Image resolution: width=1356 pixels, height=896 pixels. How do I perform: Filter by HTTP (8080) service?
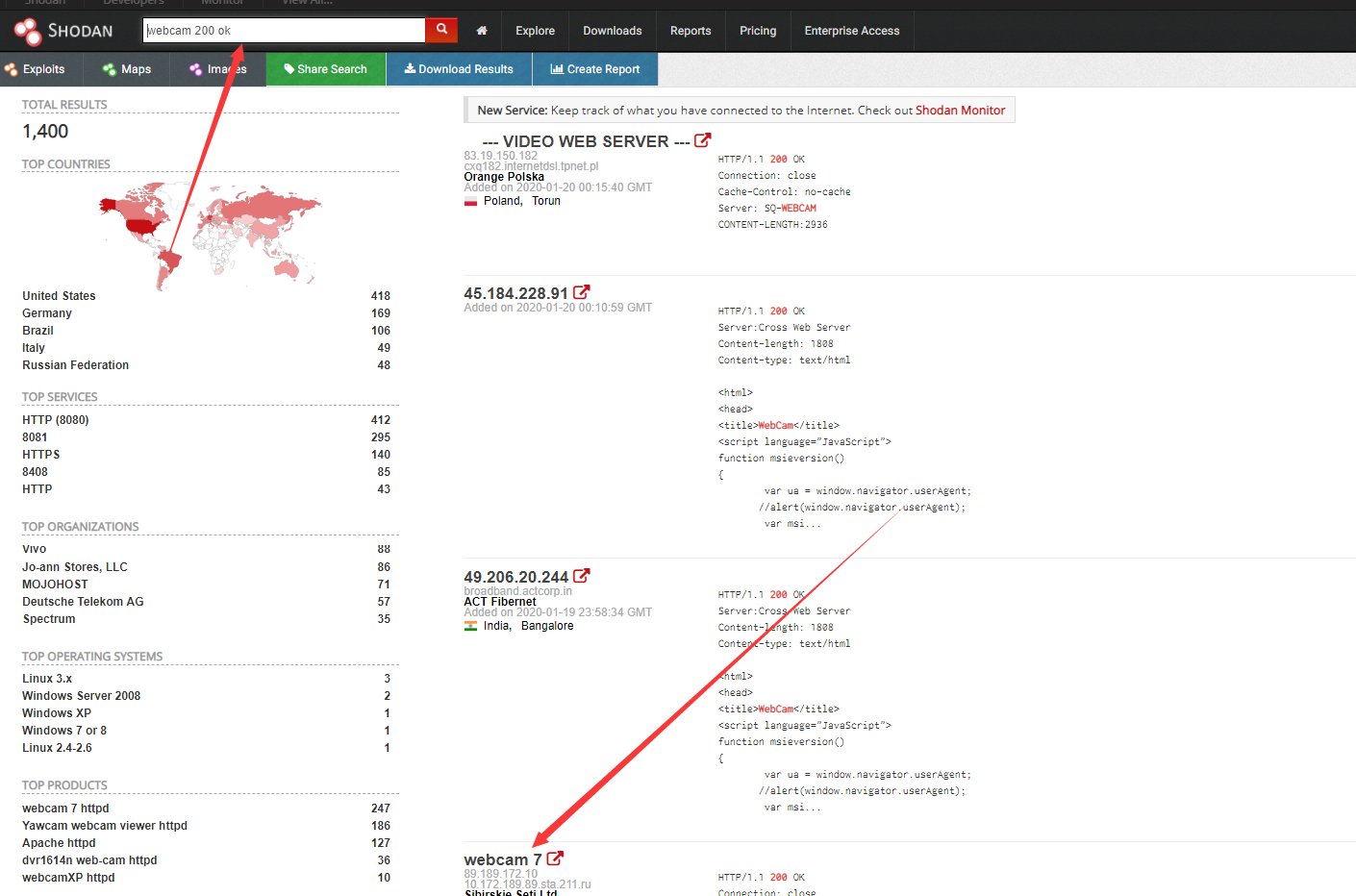(56, 420)
